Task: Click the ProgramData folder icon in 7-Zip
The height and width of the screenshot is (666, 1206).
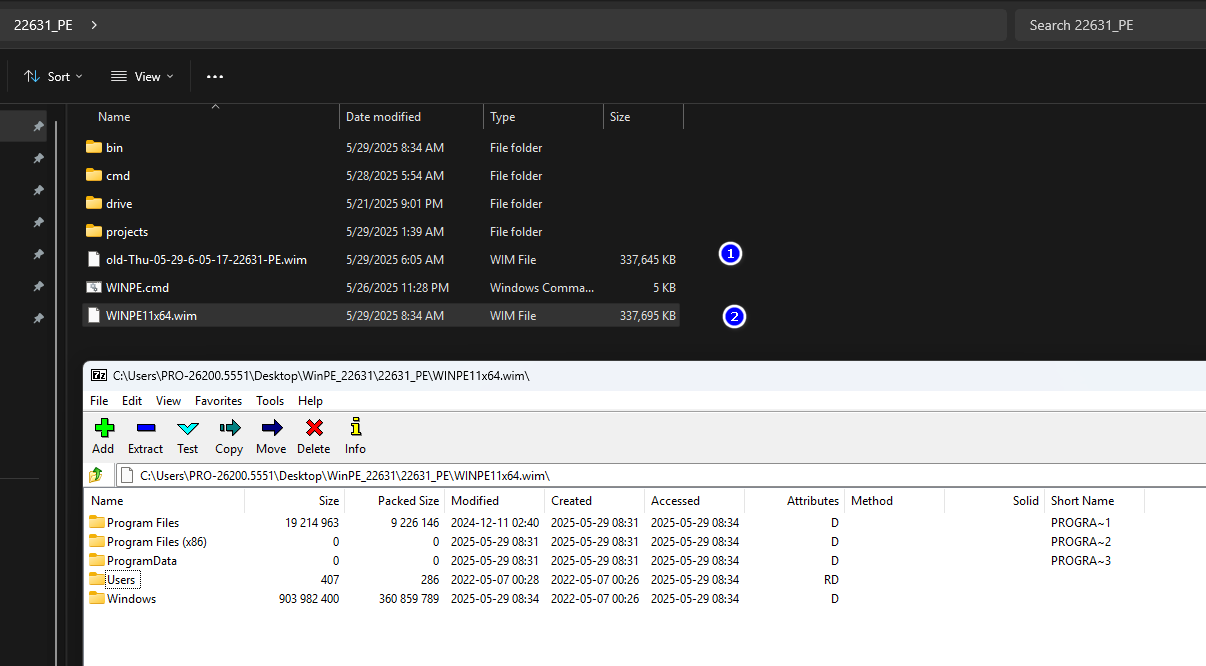Action: pyautogui.click(x=97, y=560)
